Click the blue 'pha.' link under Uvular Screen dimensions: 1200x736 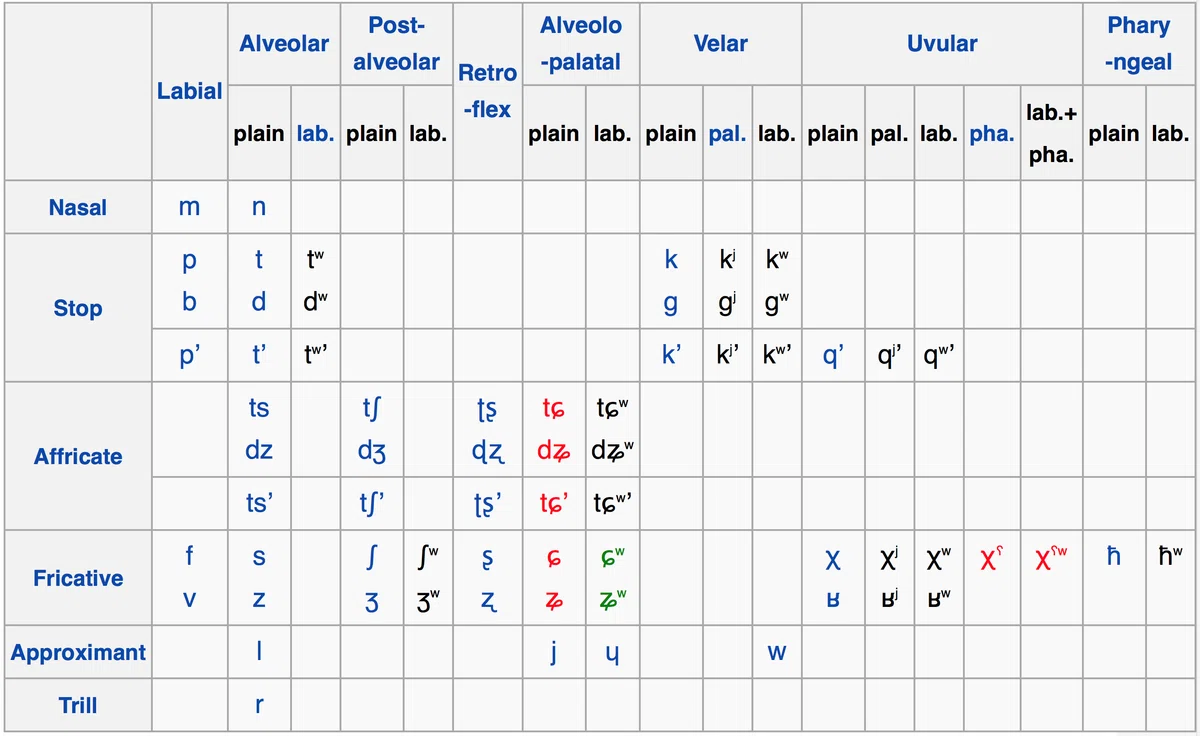992,134
